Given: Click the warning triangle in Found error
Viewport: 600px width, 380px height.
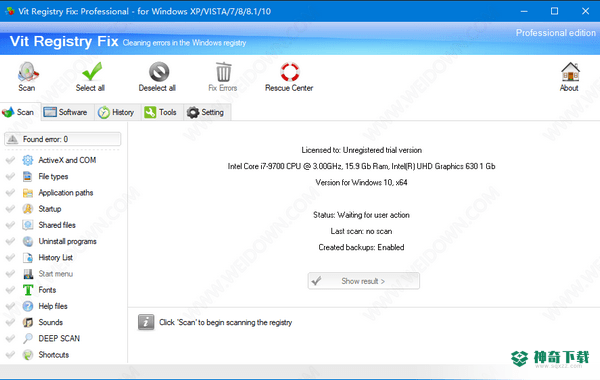Looking at the screenshot, I should pos(13,139).
